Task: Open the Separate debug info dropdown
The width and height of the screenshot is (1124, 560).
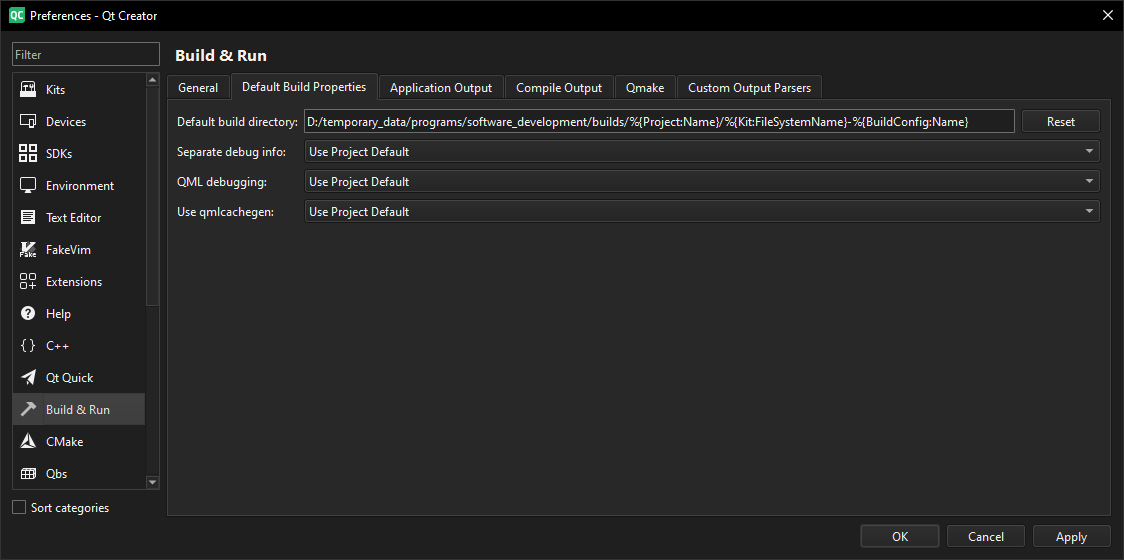Action: coord(702,151)
